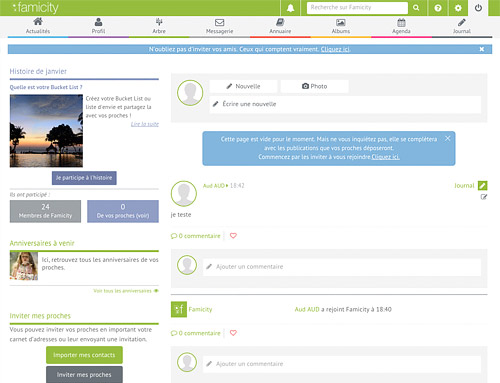Image resolution: width=500 pixels, height=383 pixels.
Task: Click the 'Écrire une nouvelle' field
Action: (345, 104)
